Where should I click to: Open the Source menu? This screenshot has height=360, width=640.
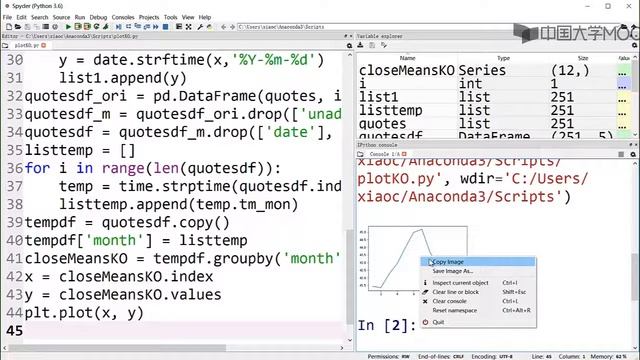pos(61,17)
